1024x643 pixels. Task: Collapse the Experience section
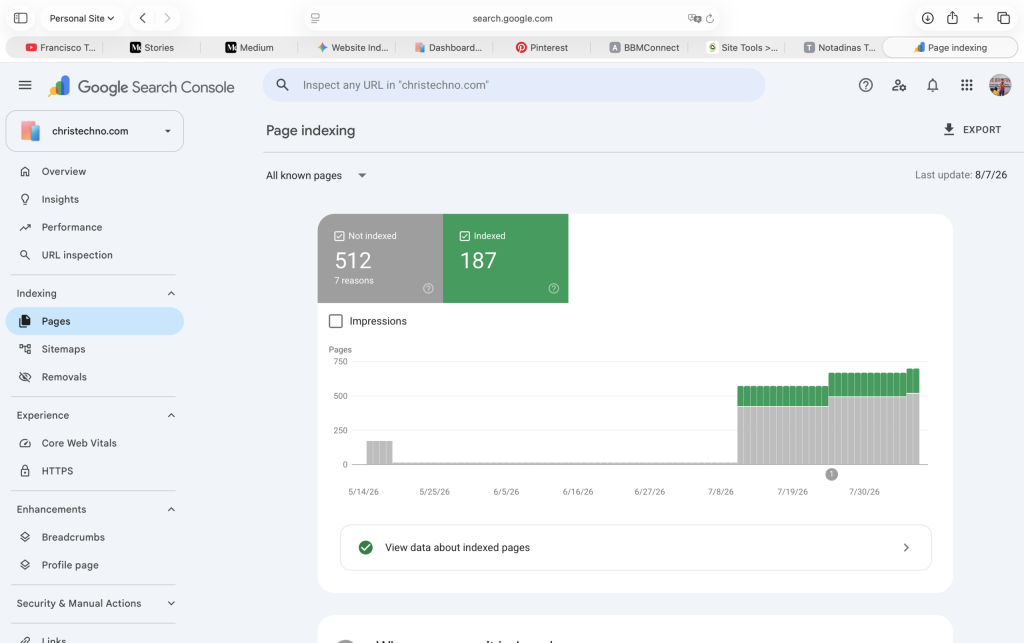click(x=171, y=415)
